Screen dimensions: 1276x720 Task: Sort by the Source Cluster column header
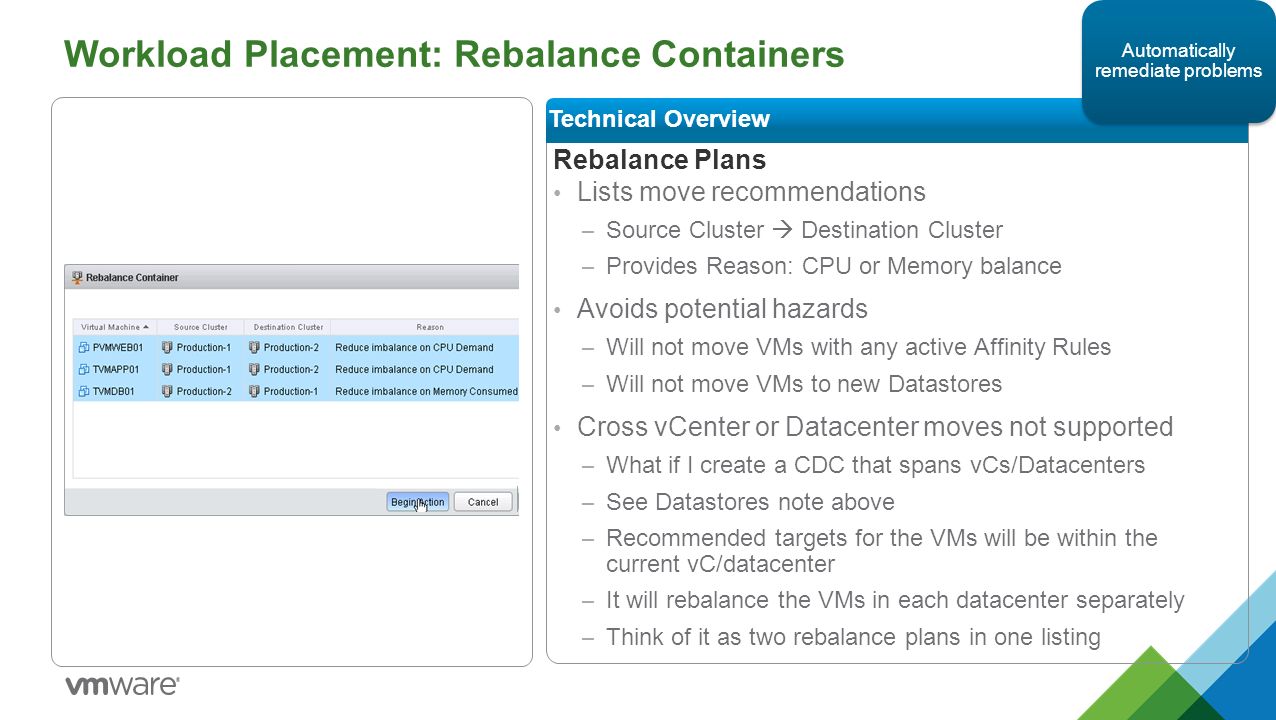(201, 327)
